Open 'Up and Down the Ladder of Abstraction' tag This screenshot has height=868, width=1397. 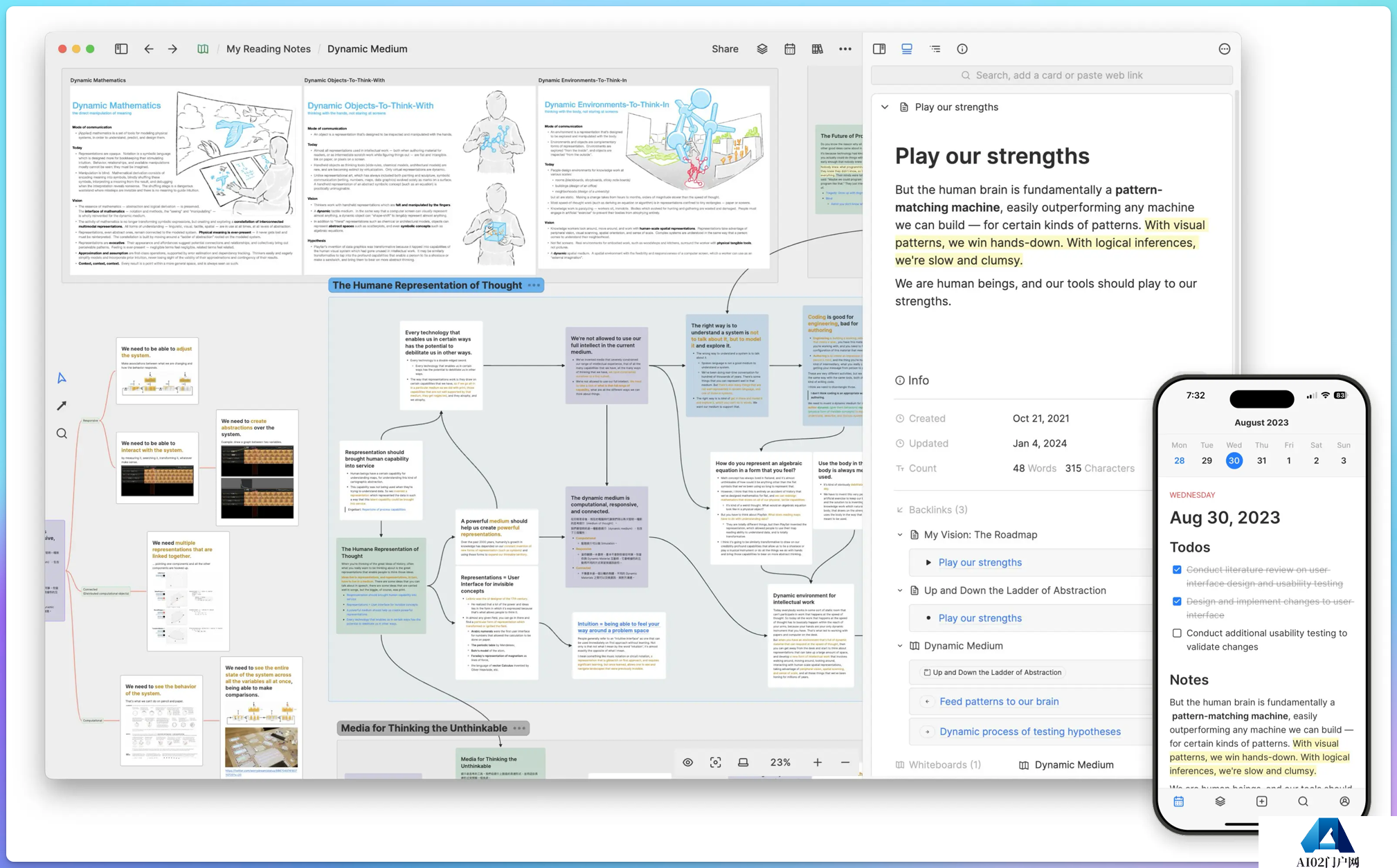click(993, 672)
